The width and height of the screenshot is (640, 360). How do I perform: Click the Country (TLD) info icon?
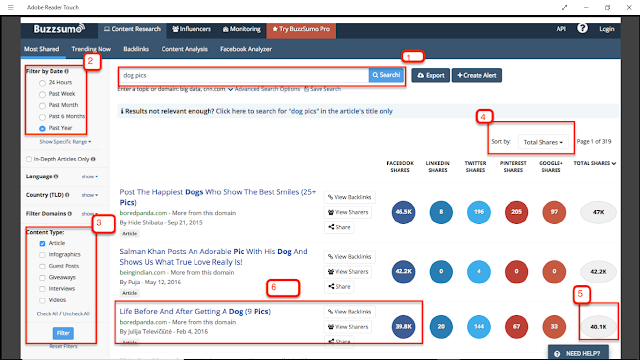pyautogui.click(x=67, y=195)
